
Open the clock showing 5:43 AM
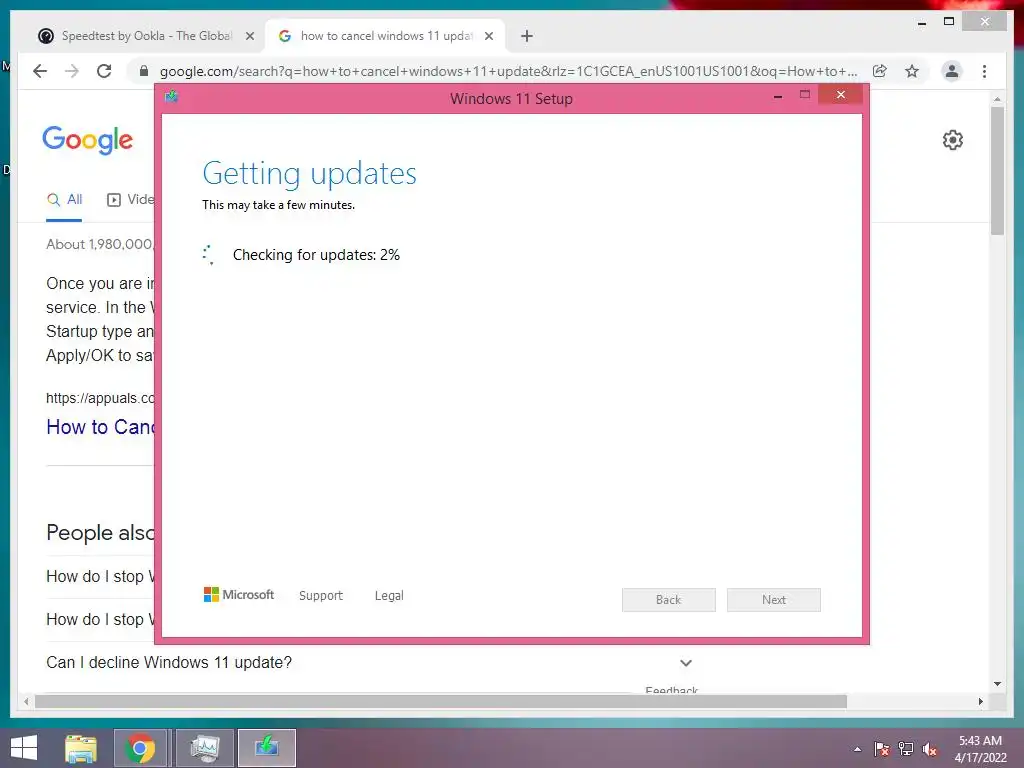[980, 749]
